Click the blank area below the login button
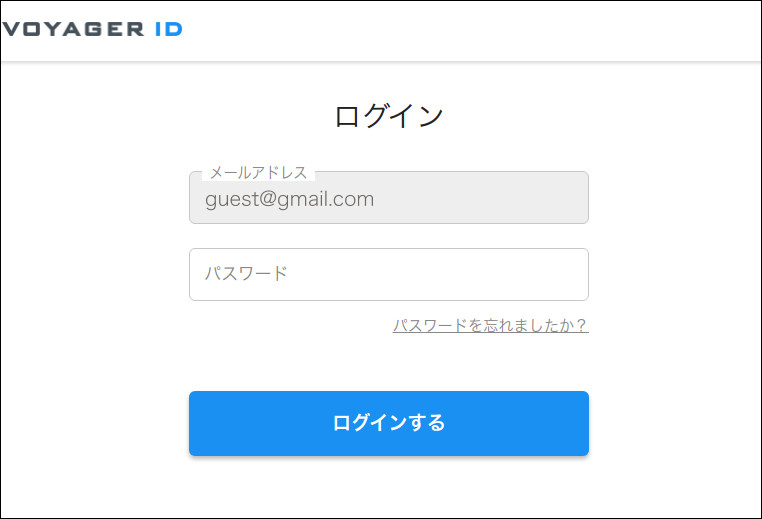 (388, 488)
